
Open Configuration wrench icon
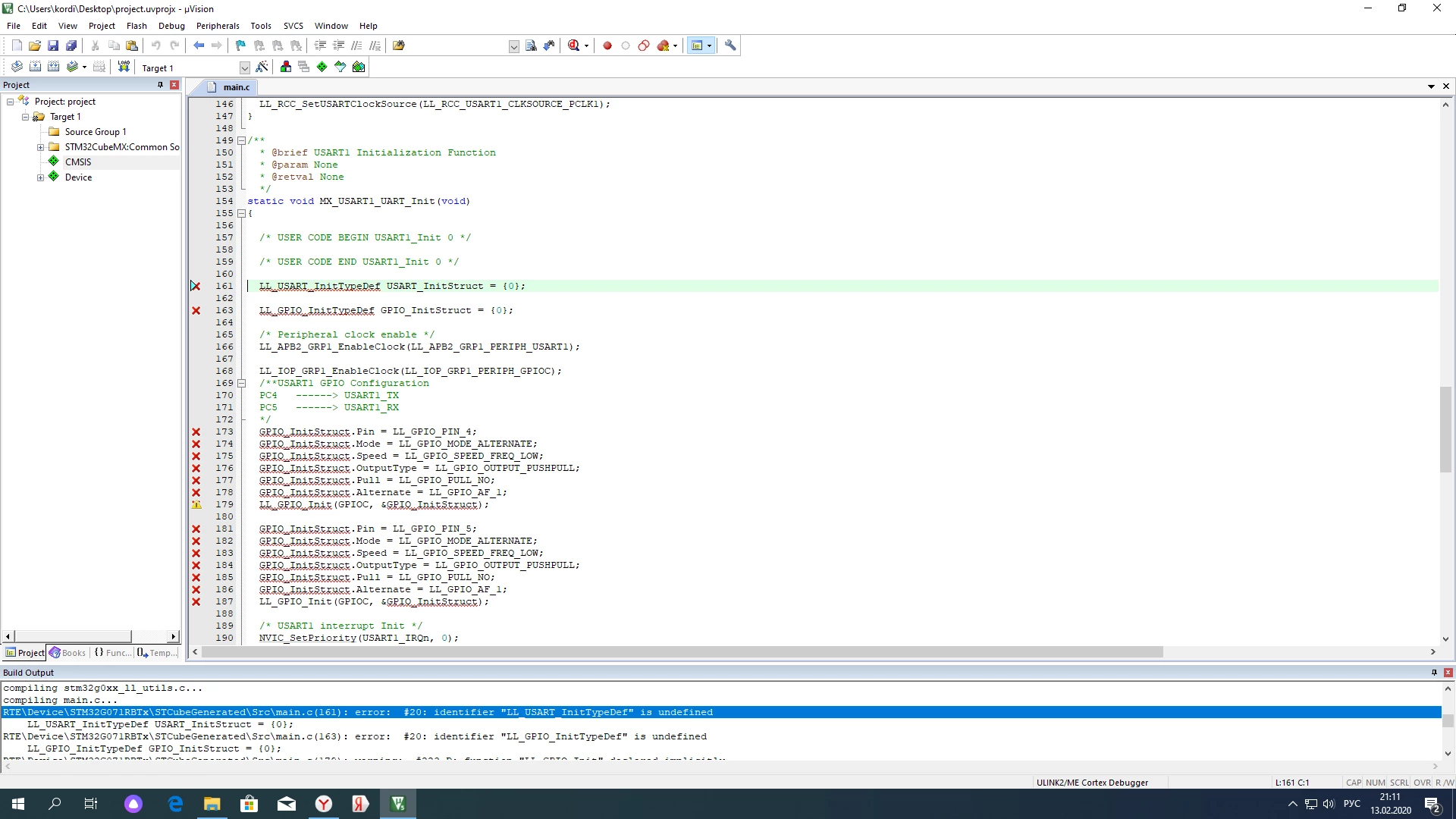[x=730, y=45]
